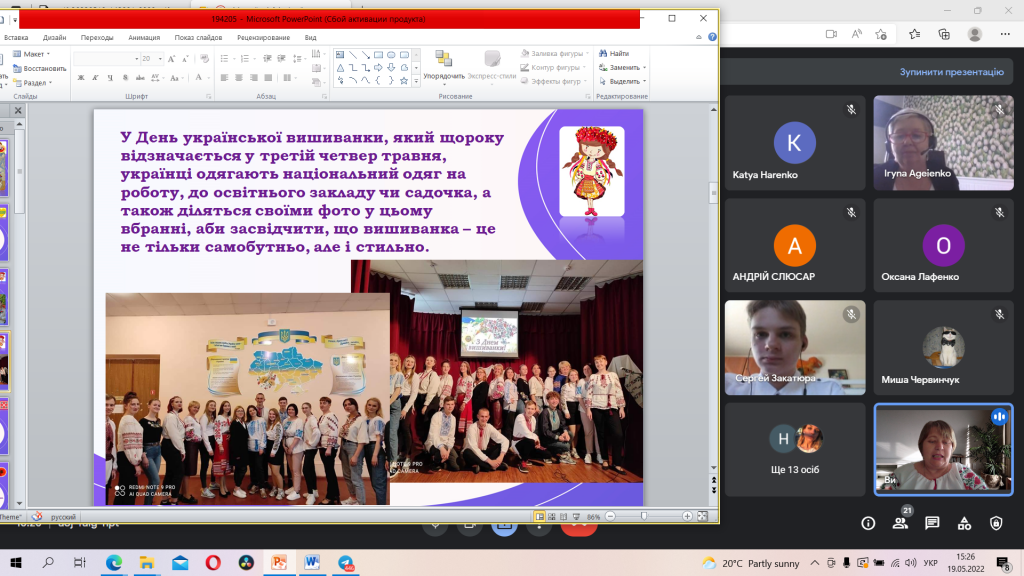Viewport: 1024px width, 576px height.
Task: Expand the Макет (Layout) dropdown
Action: pyautogui.click(x=33, y=54)
